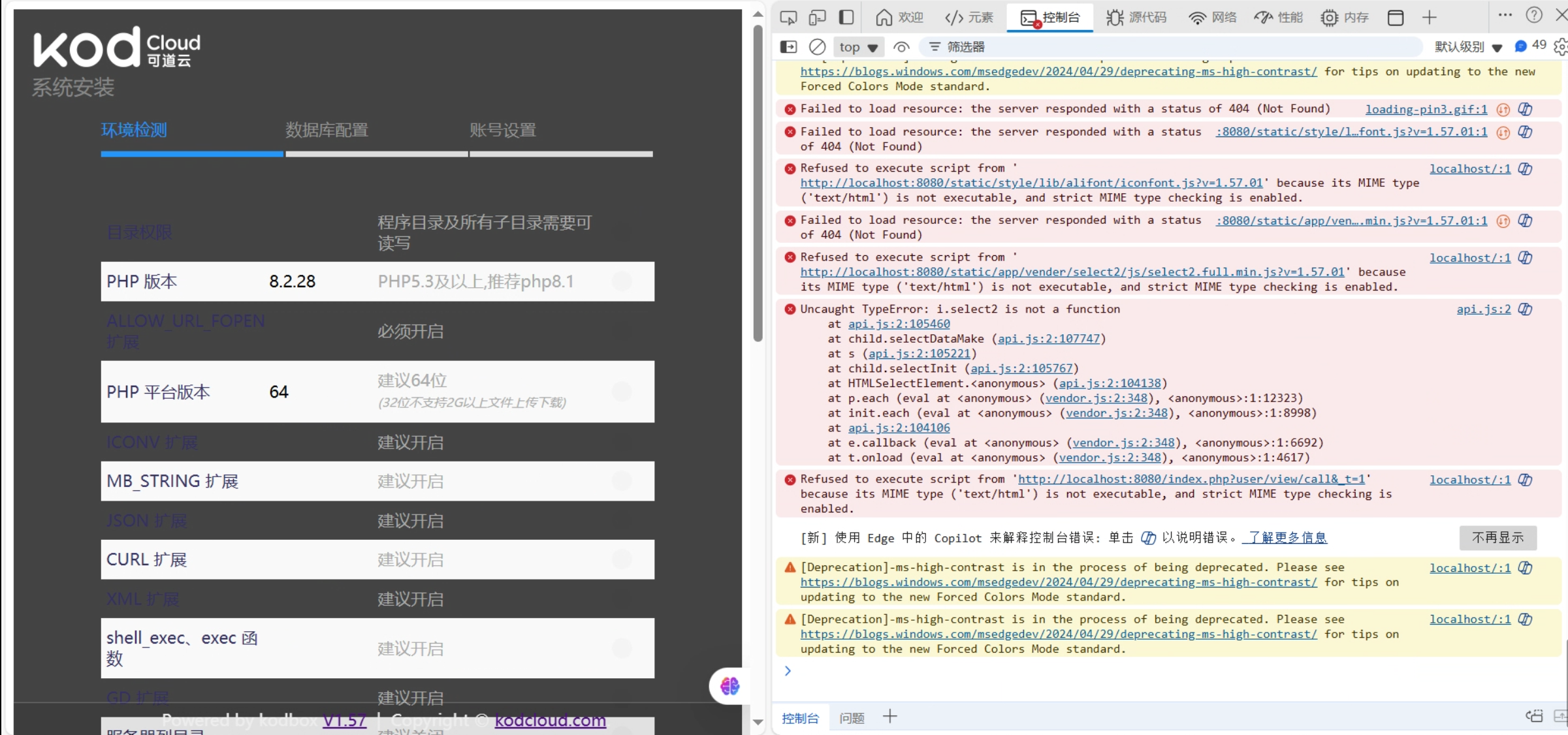Open console settings gear icon
The image size is (1568, 735).
coord(1561,47)
